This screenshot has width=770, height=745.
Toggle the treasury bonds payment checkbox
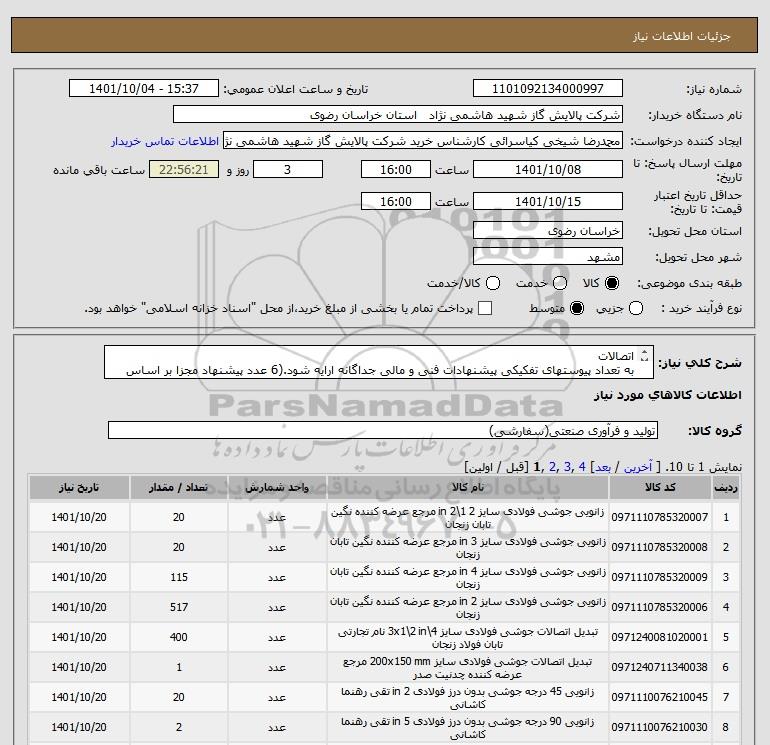486,309
